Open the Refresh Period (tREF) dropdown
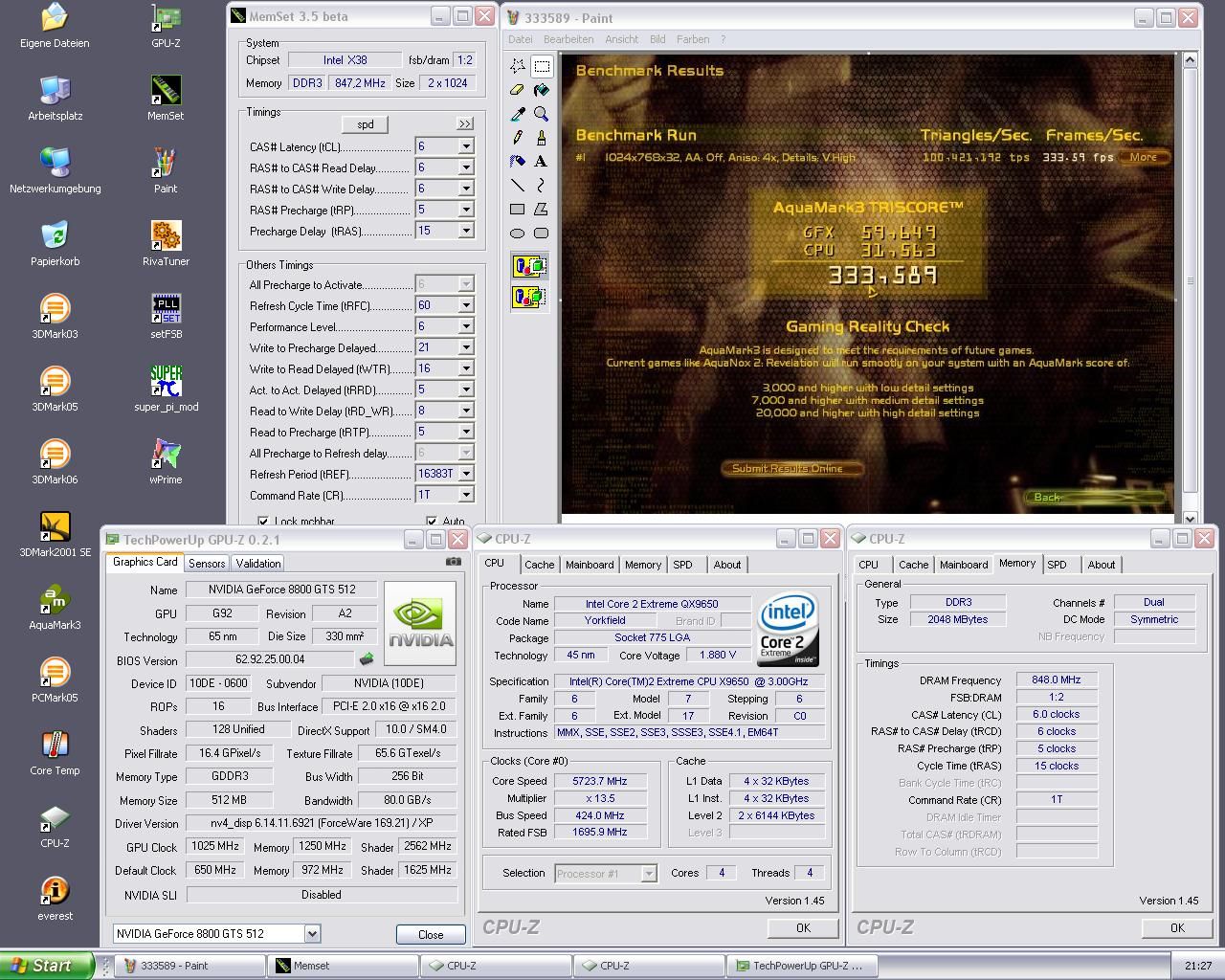The image size is (1225, 980). (465, 474)
